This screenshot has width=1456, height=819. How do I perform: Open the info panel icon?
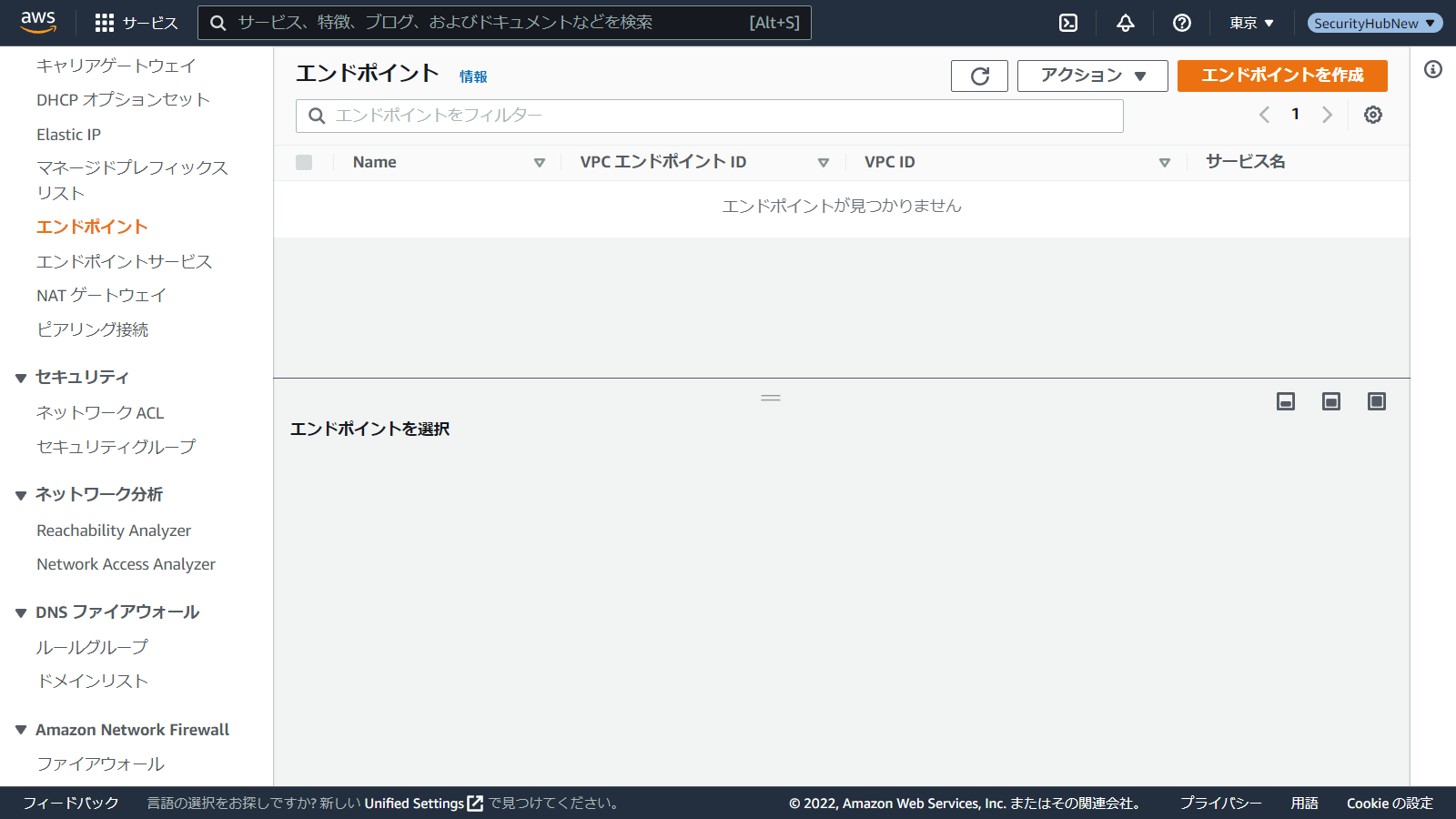point(1433,69)
